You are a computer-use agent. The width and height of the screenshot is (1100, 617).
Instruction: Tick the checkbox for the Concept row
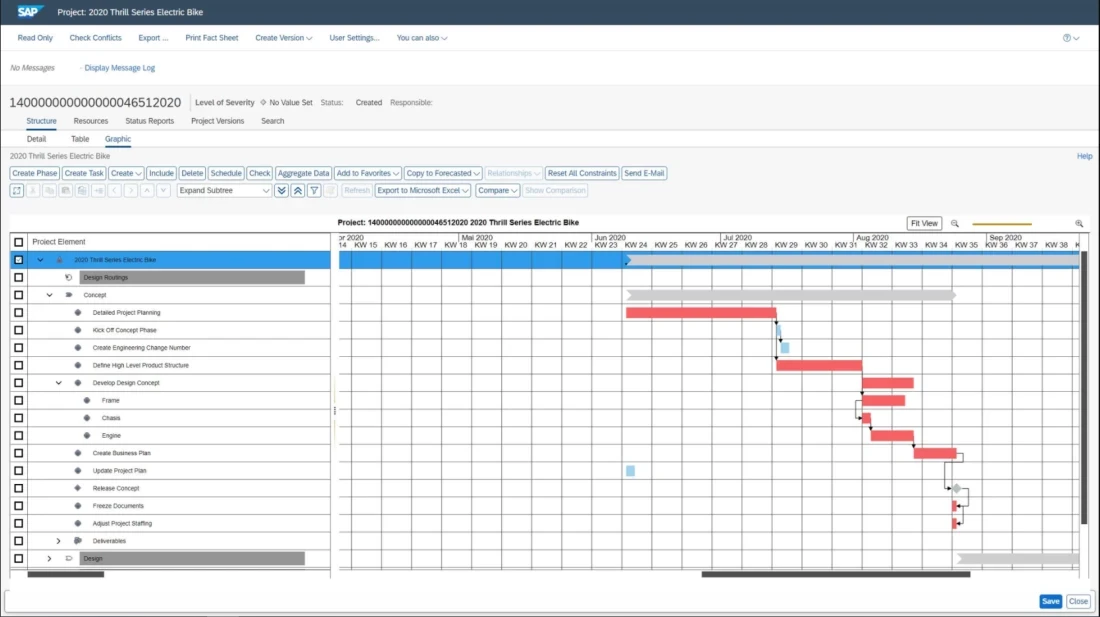(x=19, y=295)
